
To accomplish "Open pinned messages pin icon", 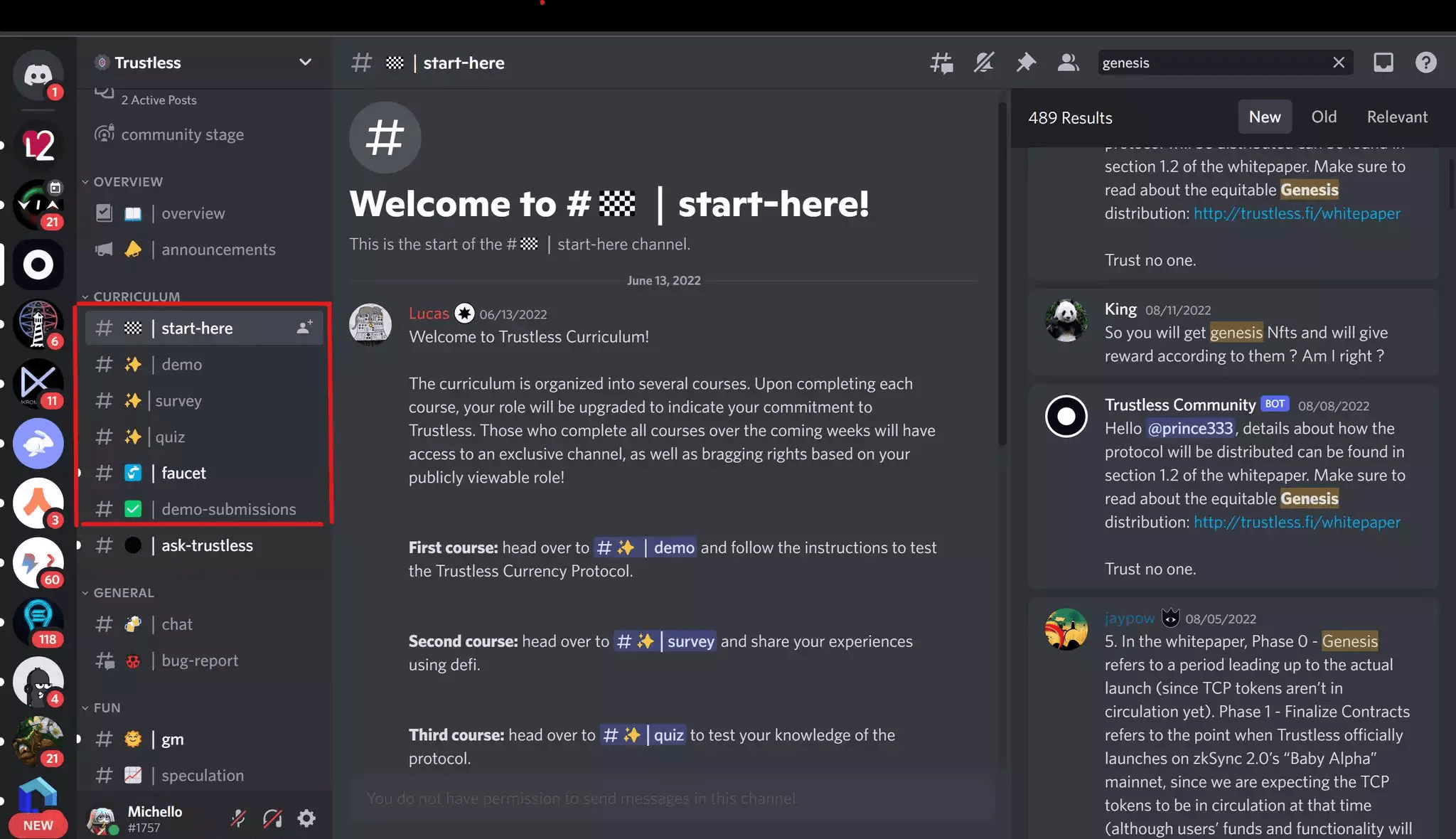I will 1026,63.
